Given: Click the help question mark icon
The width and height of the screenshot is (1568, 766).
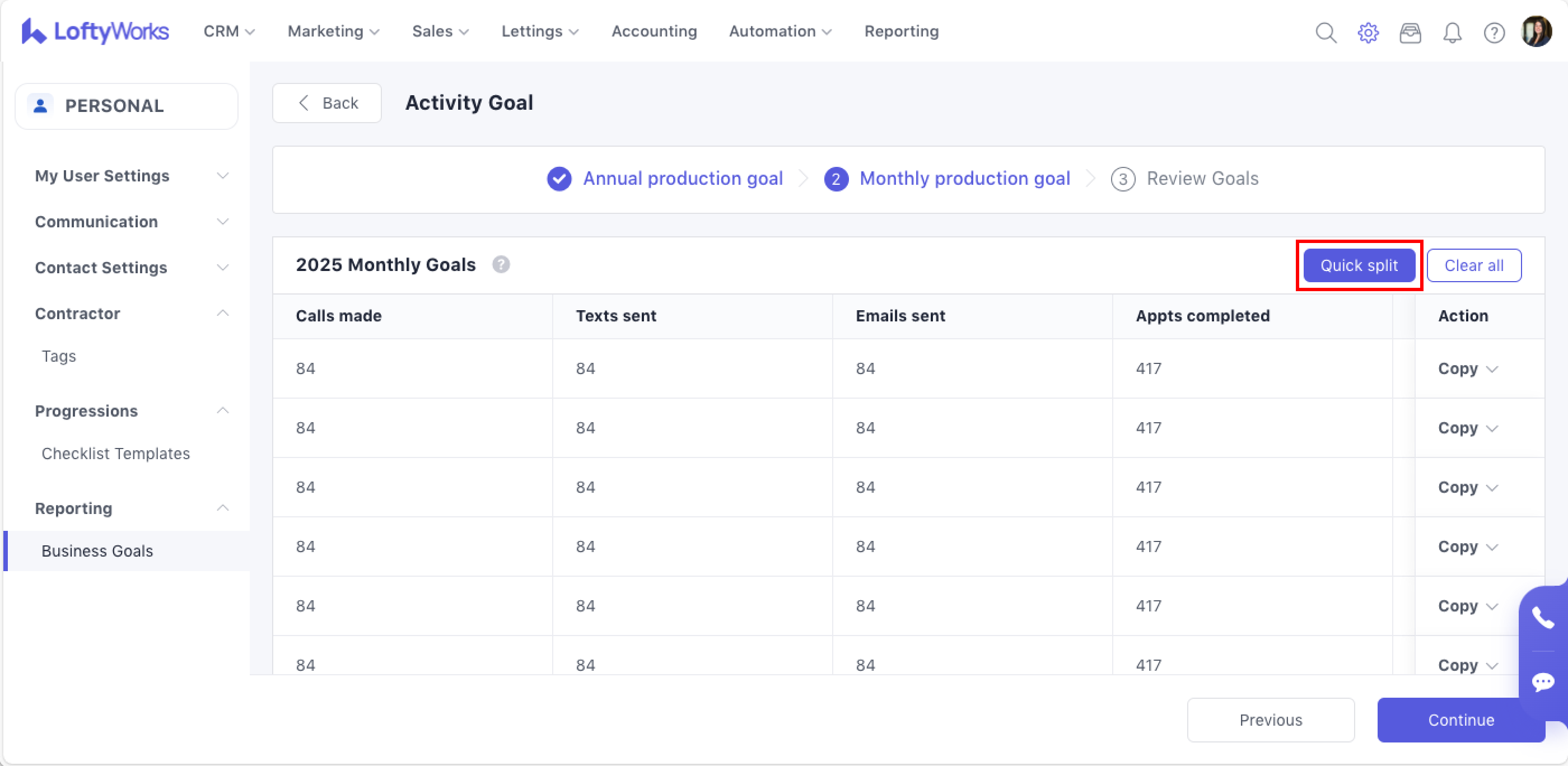Looking at the screenshot, I should click(1494, 32).
